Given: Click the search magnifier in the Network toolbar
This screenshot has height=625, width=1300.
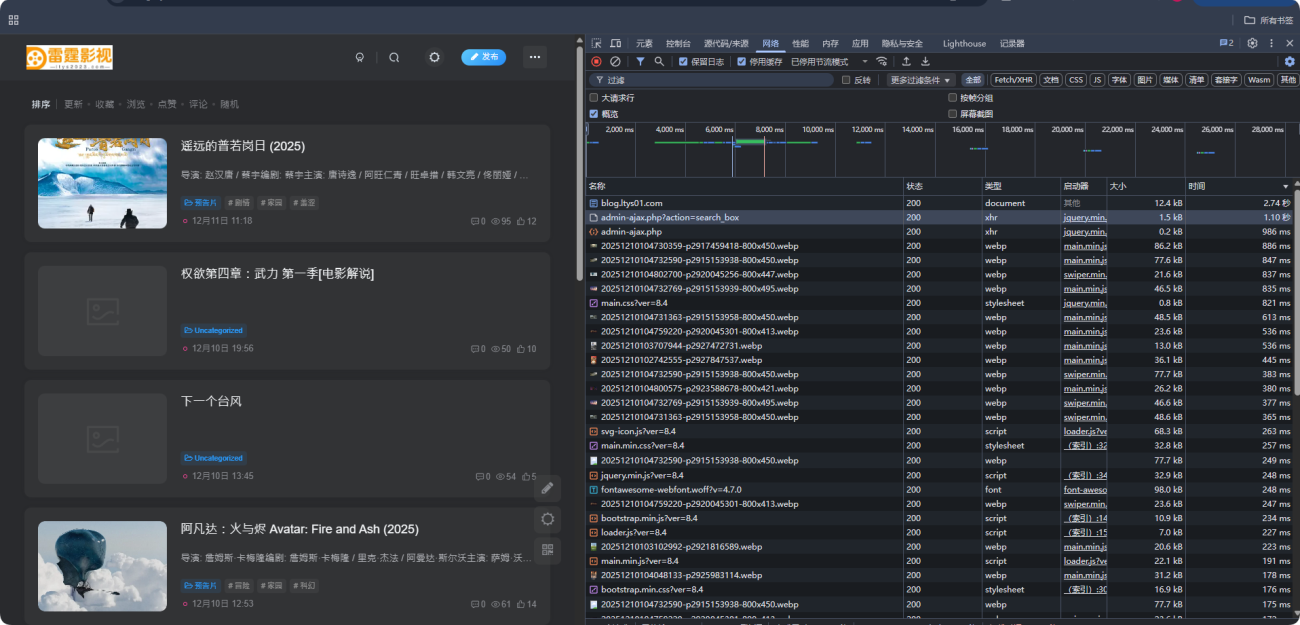Looking at the screenshot, I should pyautogui.click(x=659, y=62).
